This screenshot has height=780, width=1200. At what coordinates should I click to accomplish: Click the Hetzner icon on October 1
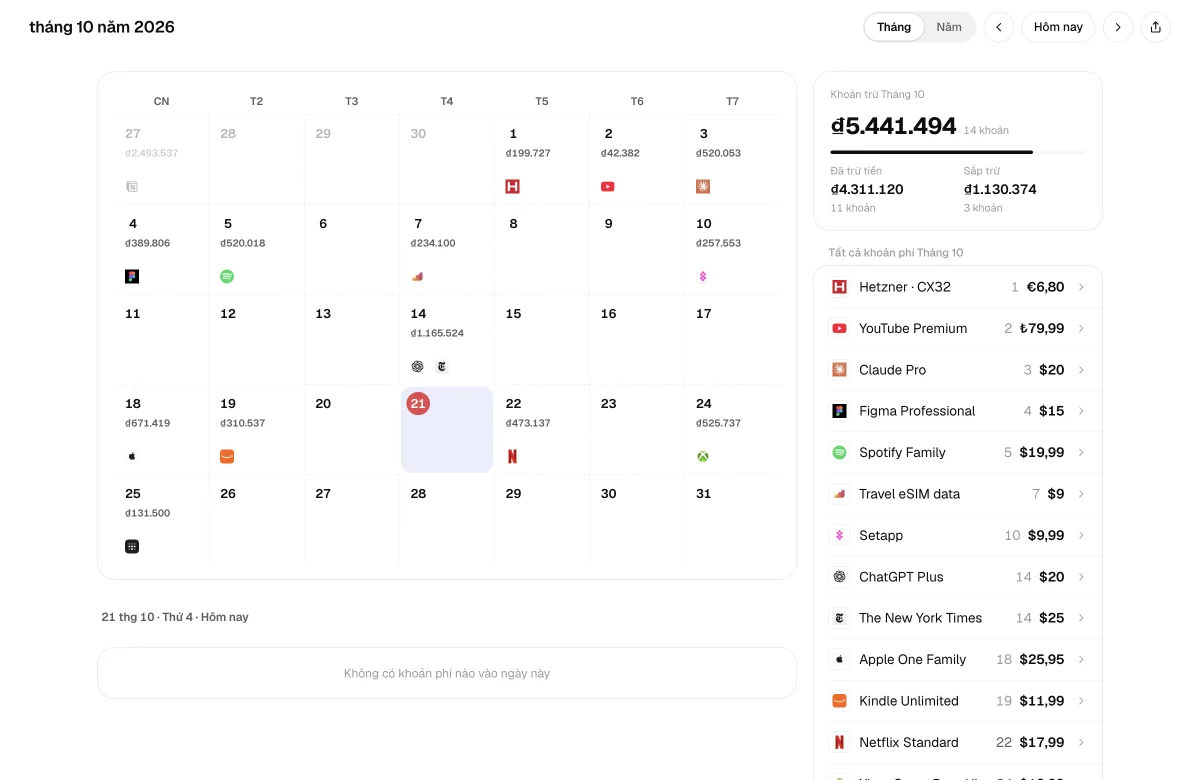(513, 187)
